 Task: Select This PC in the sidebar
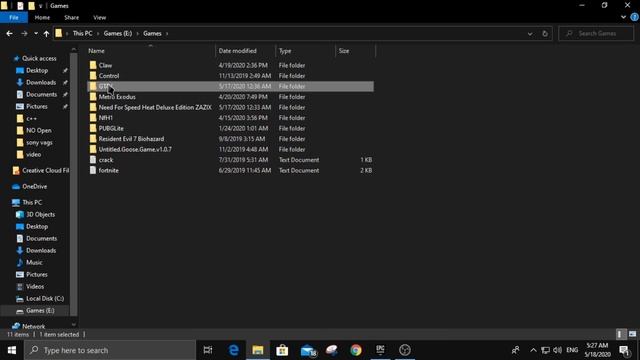point(32,202)
